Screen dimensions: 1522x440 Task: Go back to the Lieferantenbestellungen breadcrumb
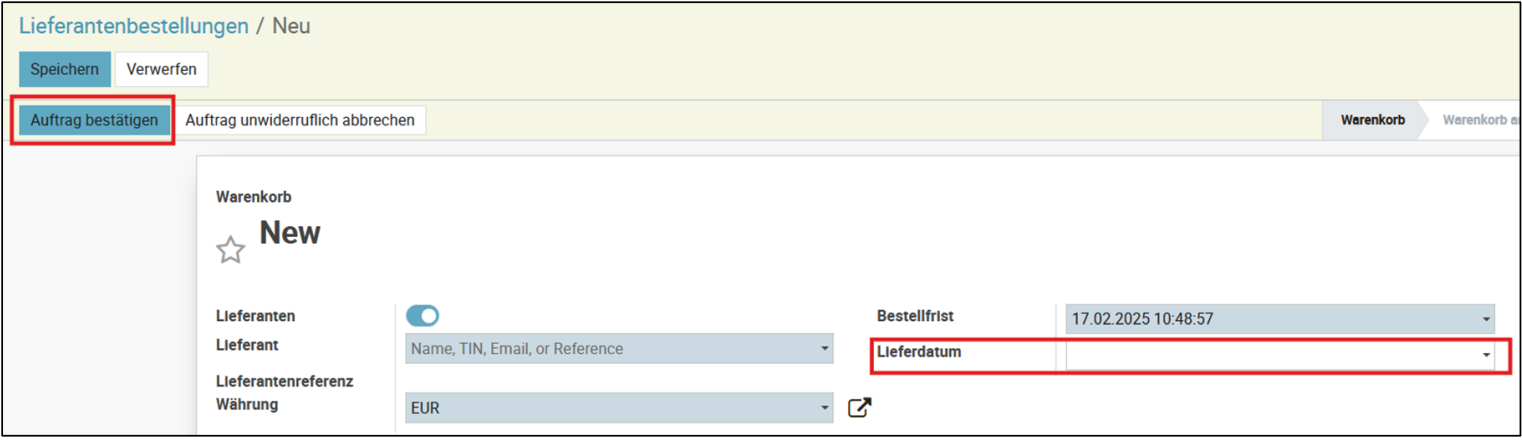tap(134, 27)
